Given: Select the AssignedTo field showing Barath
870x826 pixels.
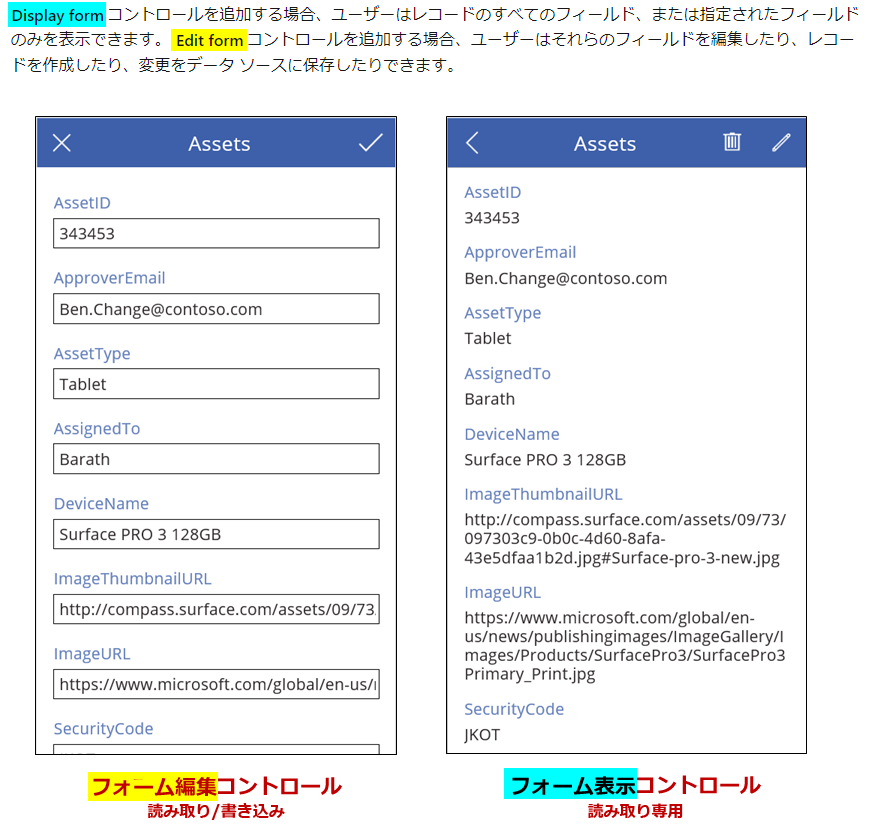Looking at the screenshot, I should click(216, 459).
